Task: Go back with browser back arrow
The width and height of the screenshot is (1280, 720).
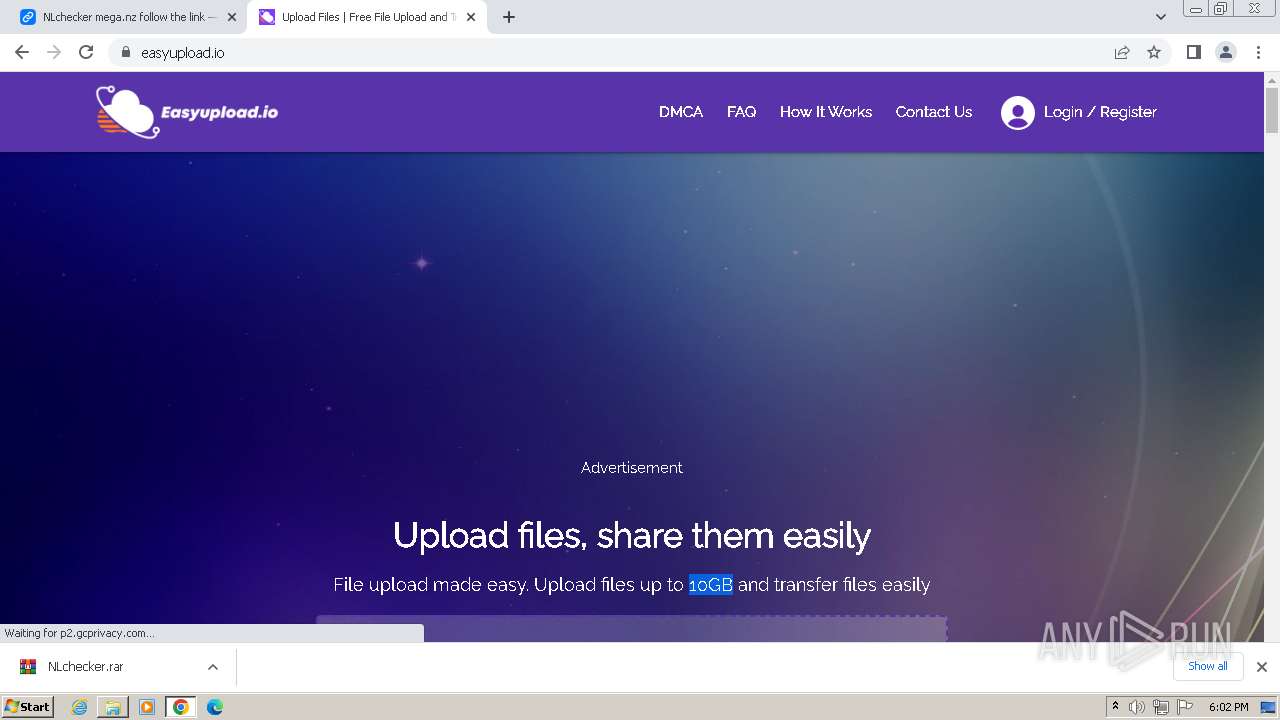Action: coord(22,52)
